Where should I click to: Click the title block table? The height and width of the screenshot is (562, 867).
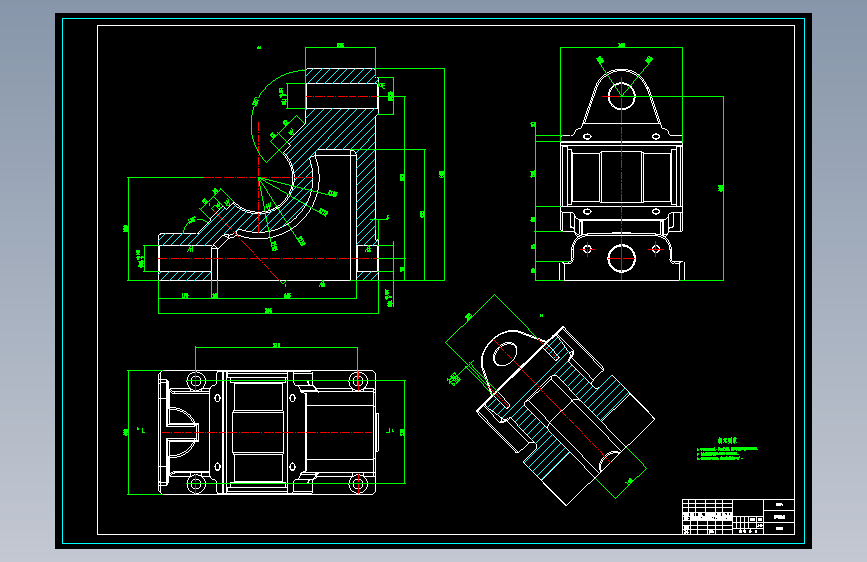click(738, 517)
